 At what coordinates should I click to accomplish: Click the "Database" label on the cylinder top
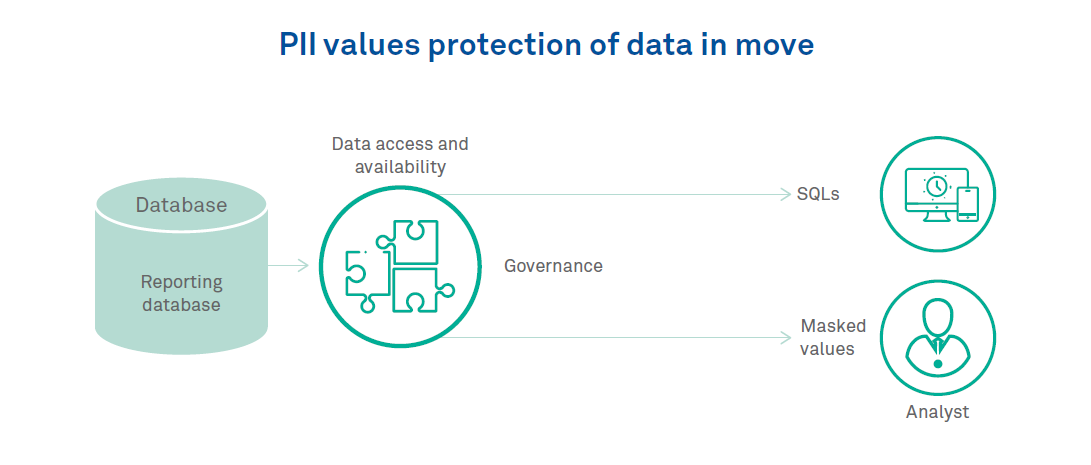coord(181,205)
